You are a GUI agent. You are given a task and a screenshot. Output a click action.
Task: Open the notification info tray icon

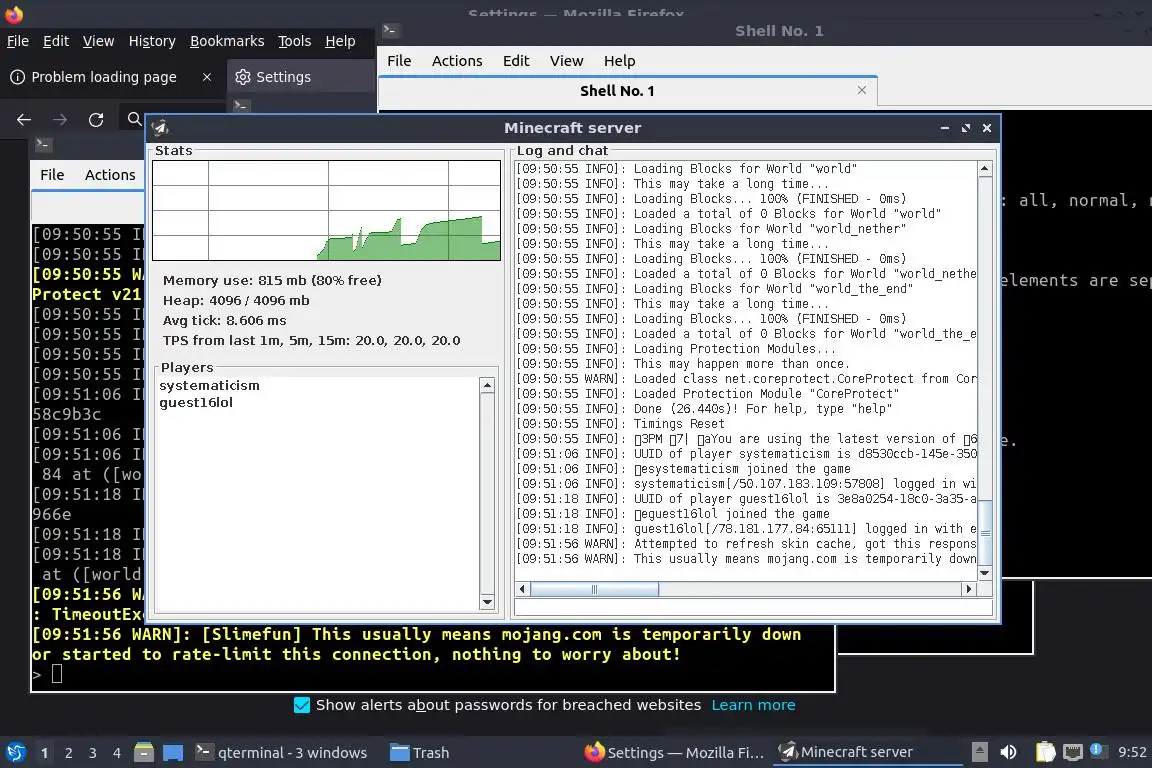(x=1097, y=750)
